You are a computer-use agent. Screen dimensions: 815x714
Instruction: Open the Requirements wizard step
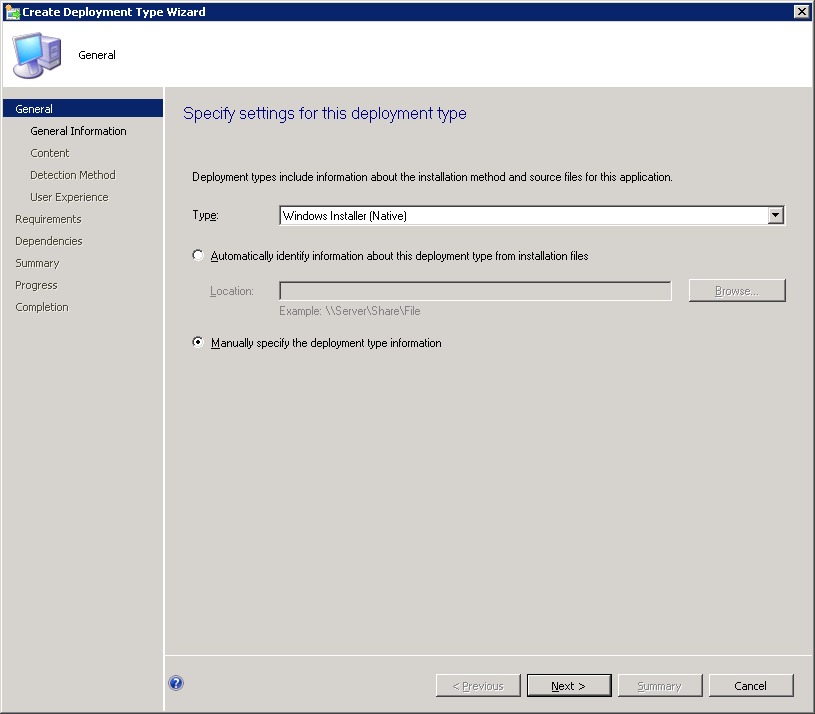point(48,219)
